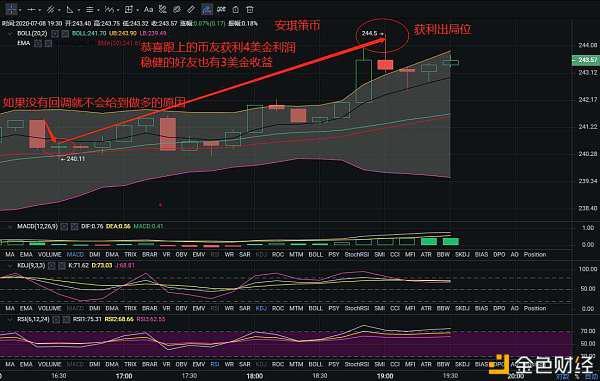The width and height of the screenshot is (600, 381).
Task: Select CCI tab below the KDJ panel
Action: (395, 308)
